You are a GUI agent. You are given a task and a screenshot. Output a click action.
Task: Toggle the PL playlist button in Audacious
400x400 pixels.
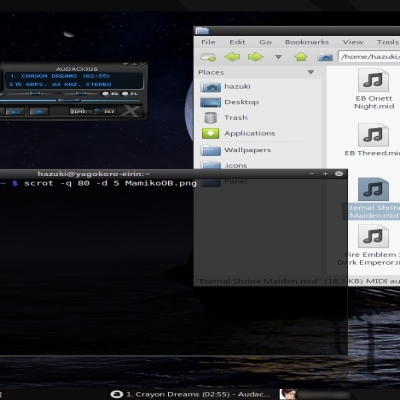130,94
